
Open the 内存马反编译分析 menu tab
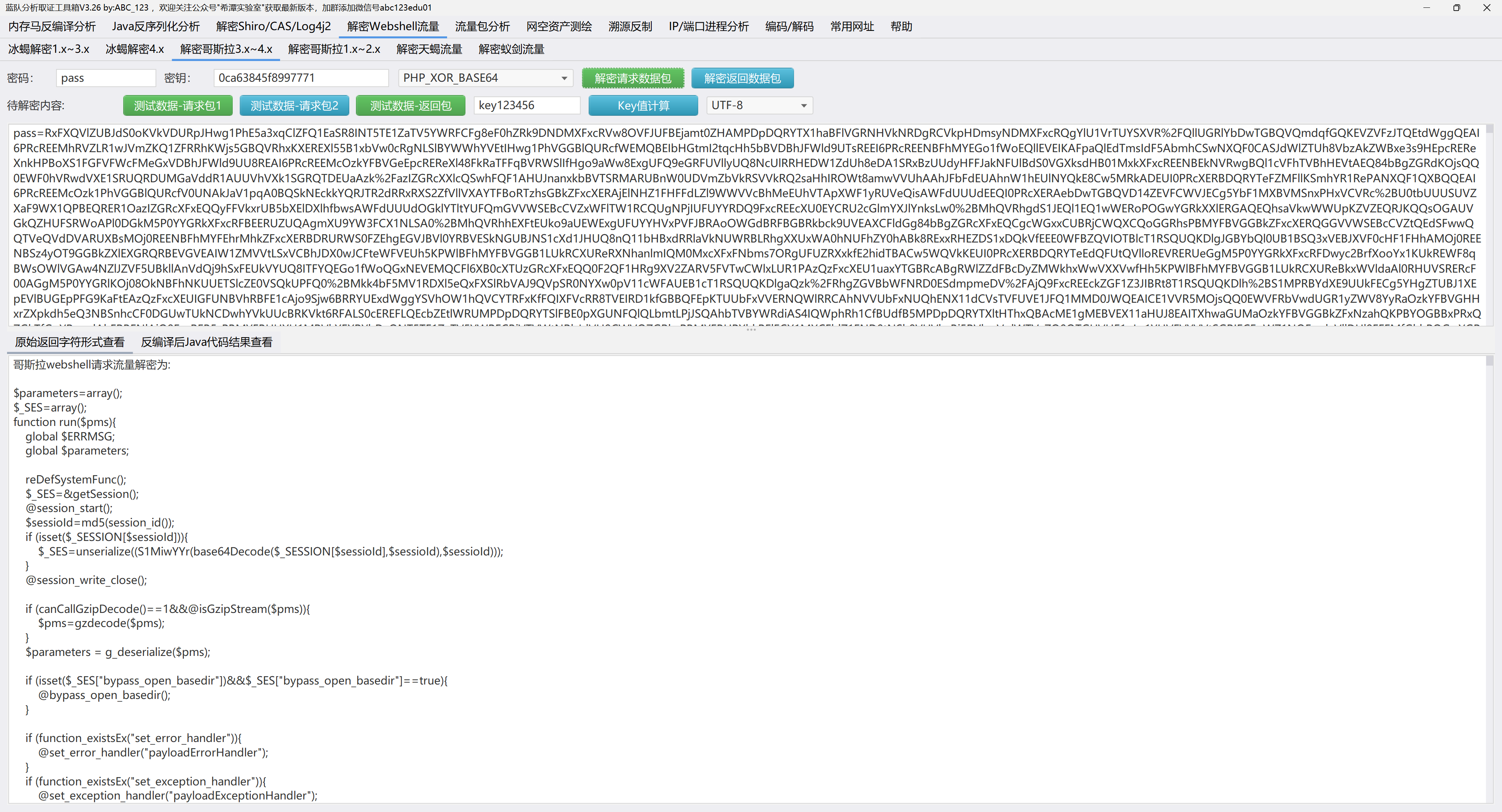[52, 26]
